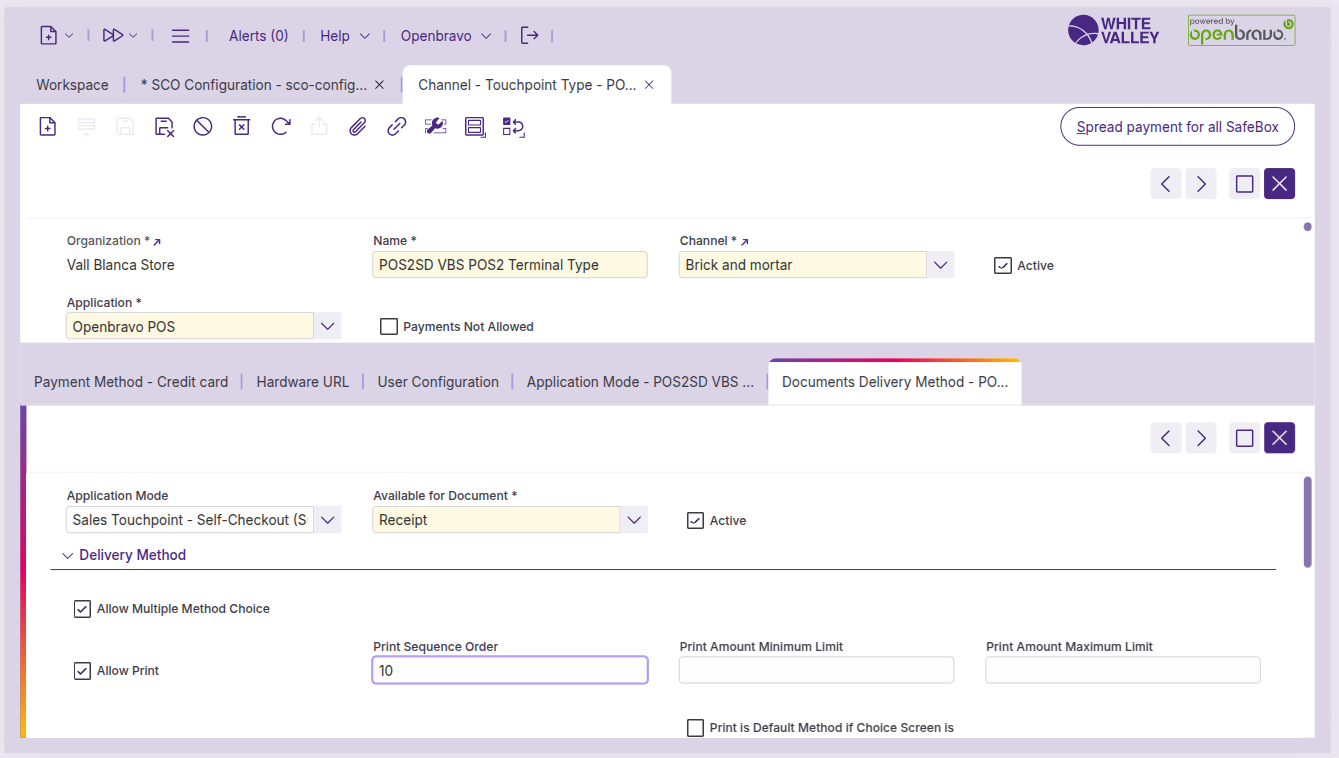Image resolution: width=1339 pixels, height=758 pixels.
Task: Click the logout icon in top bar
Action: [530, 35]
